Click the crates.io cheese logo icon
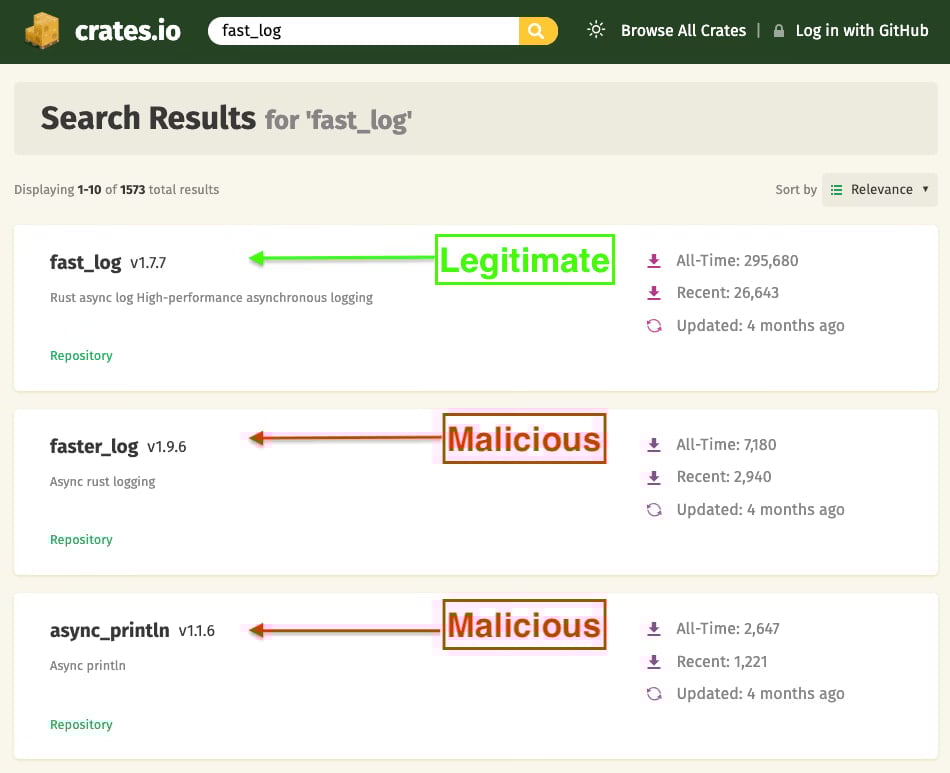 tap(43, 30)
